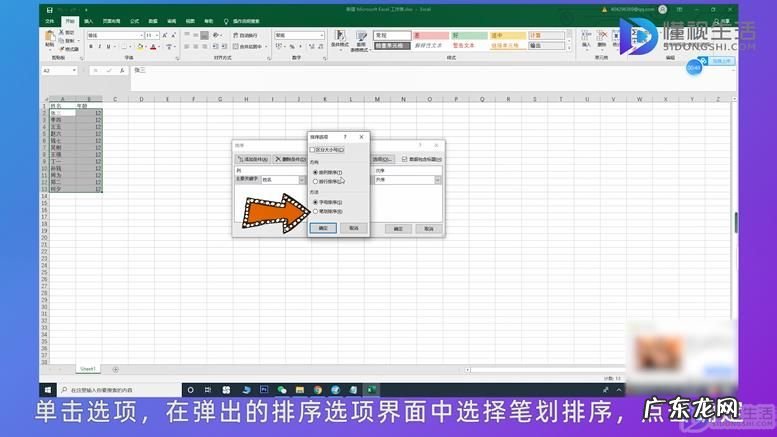
Task: Toggle Bold formatting
Action: [x=91, y=47]
